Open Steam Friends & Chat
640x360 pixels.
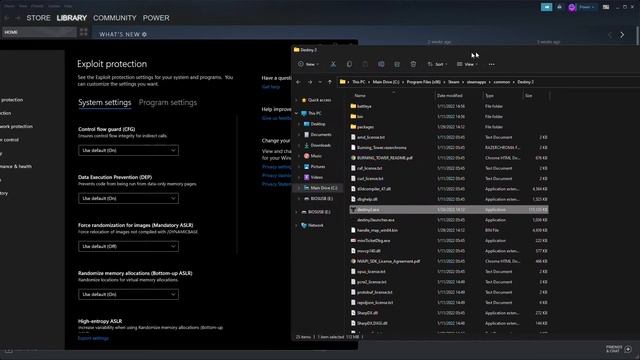[619, 349]
